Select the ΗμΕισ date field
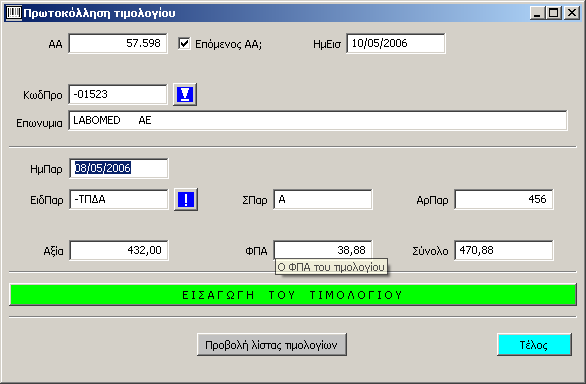Screen dimensions: 586x384 point(396,43)
